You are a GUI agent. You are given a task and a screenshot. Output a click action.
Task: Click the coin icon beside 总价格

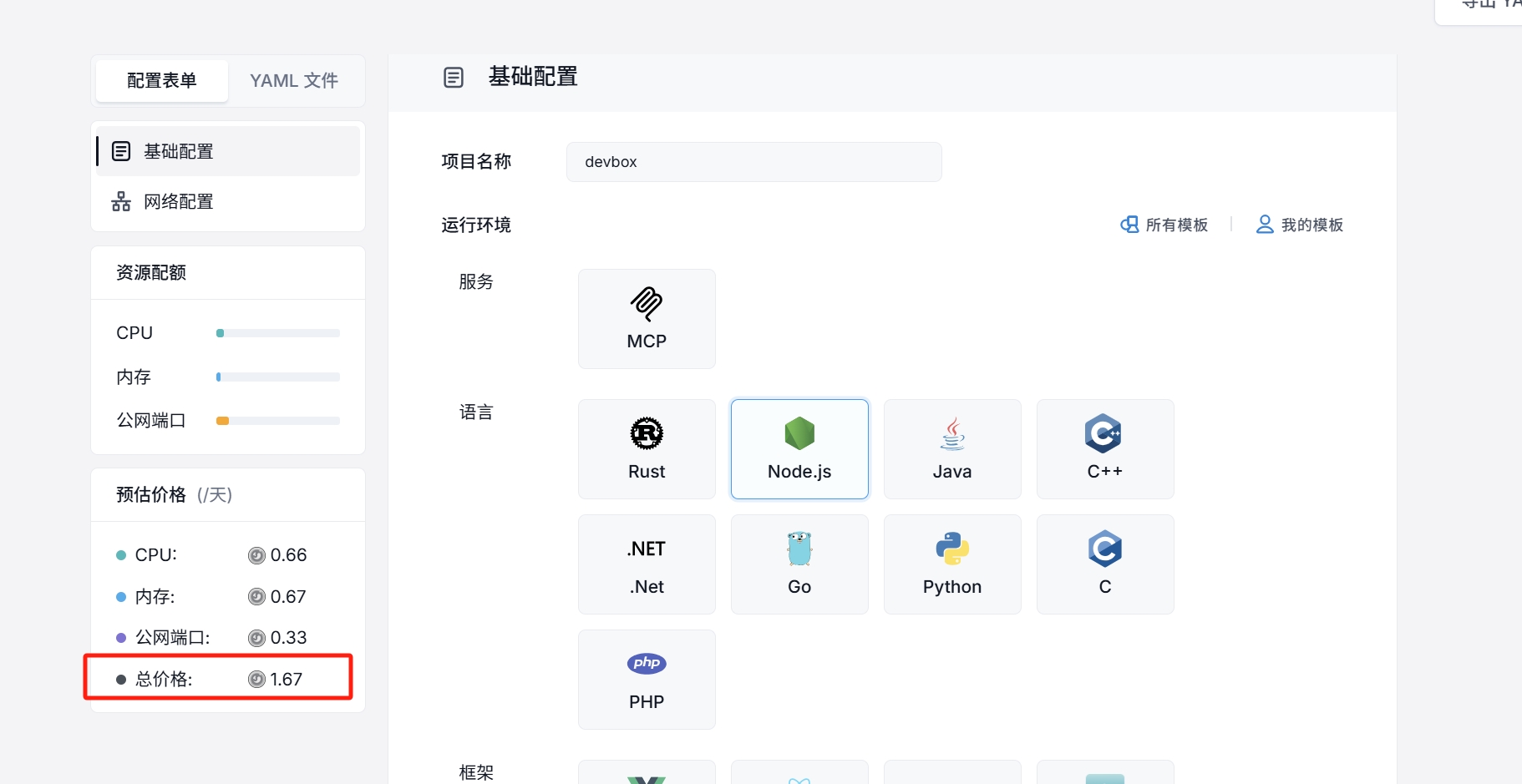(x=256, y=680)
